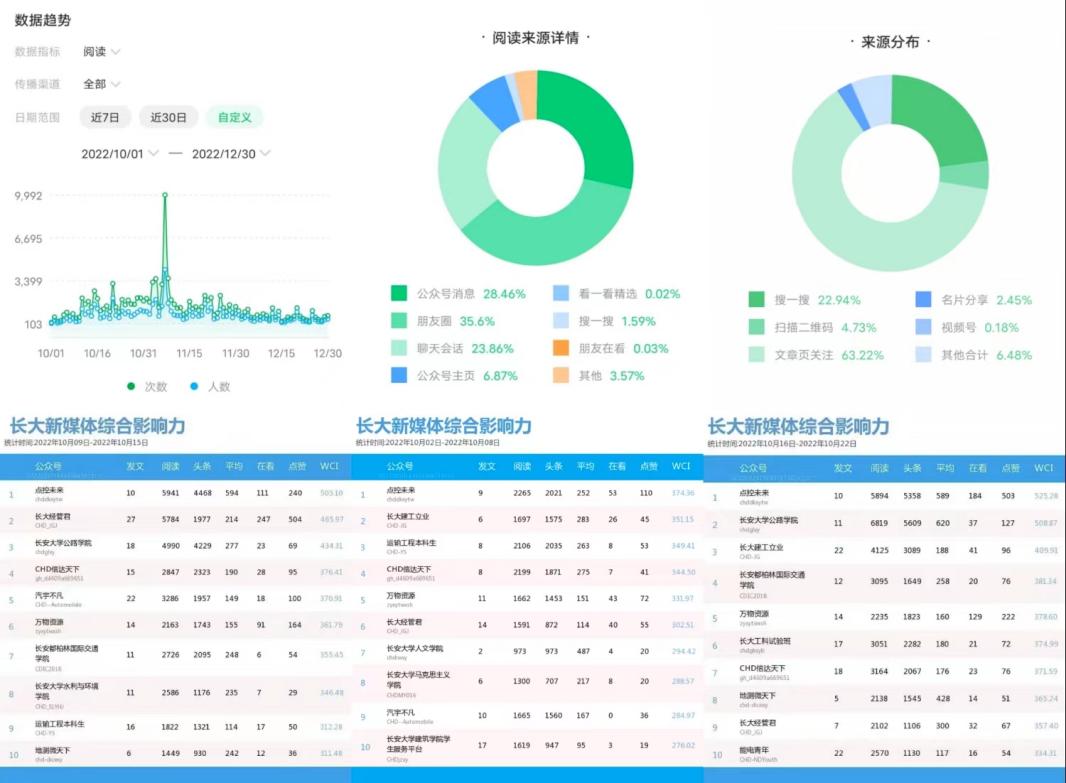Screen dimensions: 1066x783
Task: Open the end date 2022/12/30 picker
Action: [230, 154]
